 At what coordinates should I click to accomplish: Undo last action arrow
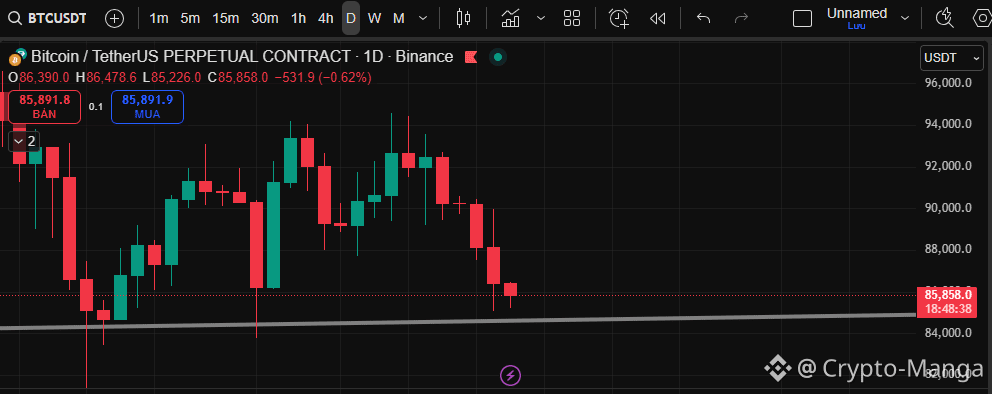704,18
